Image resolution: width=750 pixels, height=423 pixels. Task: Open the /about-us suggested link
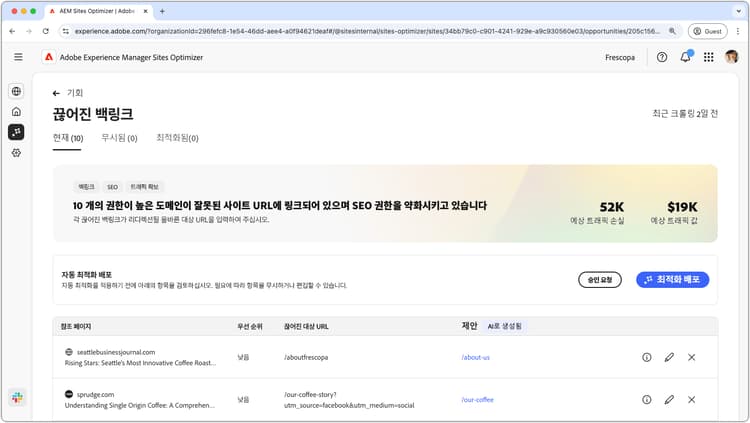click(475, 357)
